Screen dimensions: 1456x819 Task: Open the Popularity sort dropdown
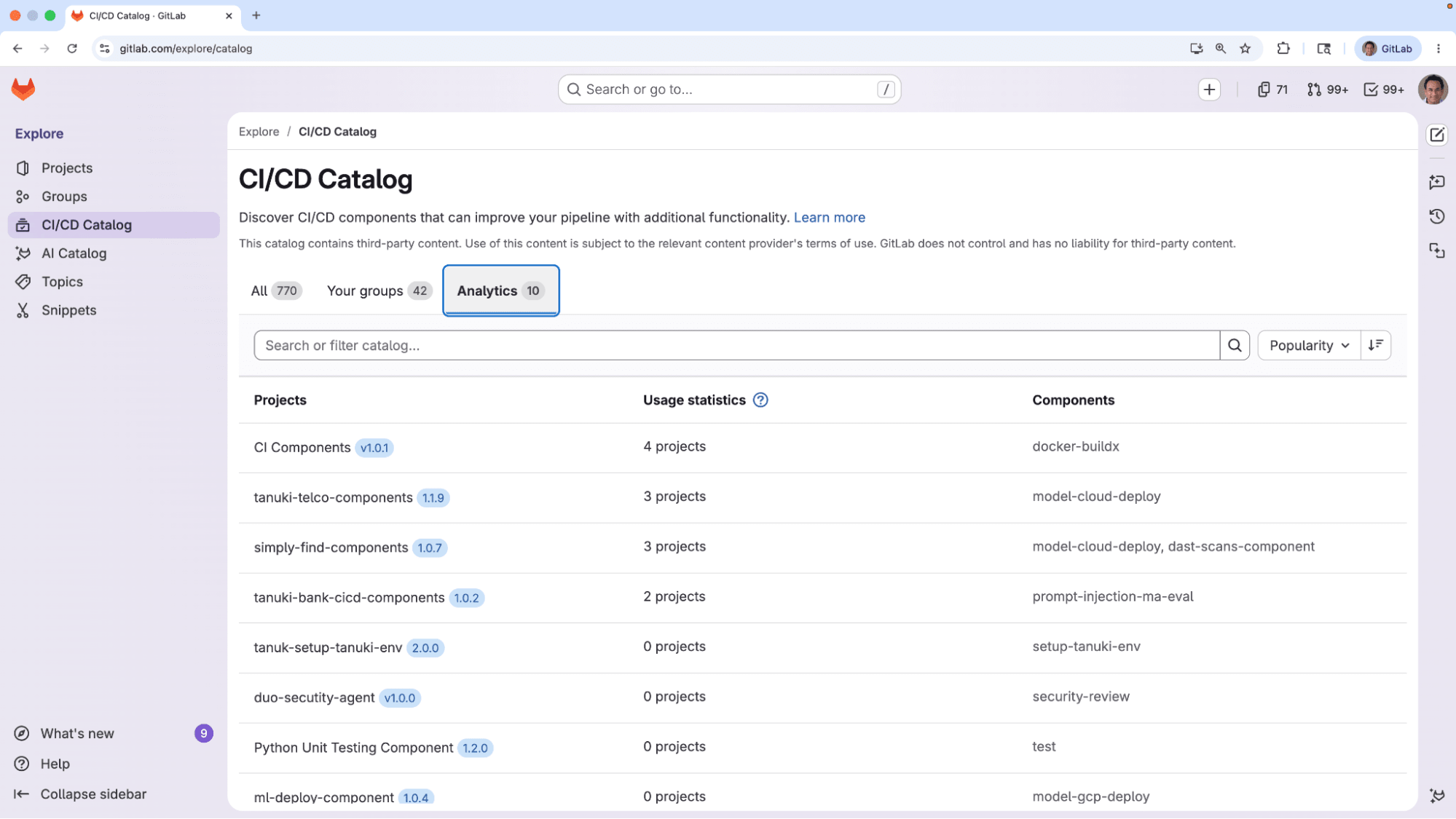click(x=1309, y=345)
